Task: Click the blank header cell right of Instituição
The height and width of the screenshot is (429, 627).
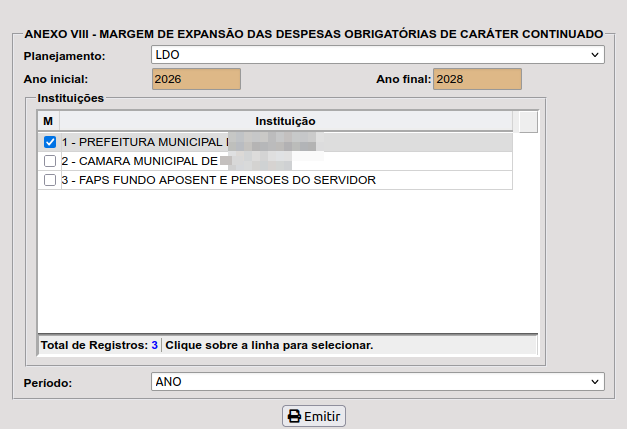Action: pos(528,121)
